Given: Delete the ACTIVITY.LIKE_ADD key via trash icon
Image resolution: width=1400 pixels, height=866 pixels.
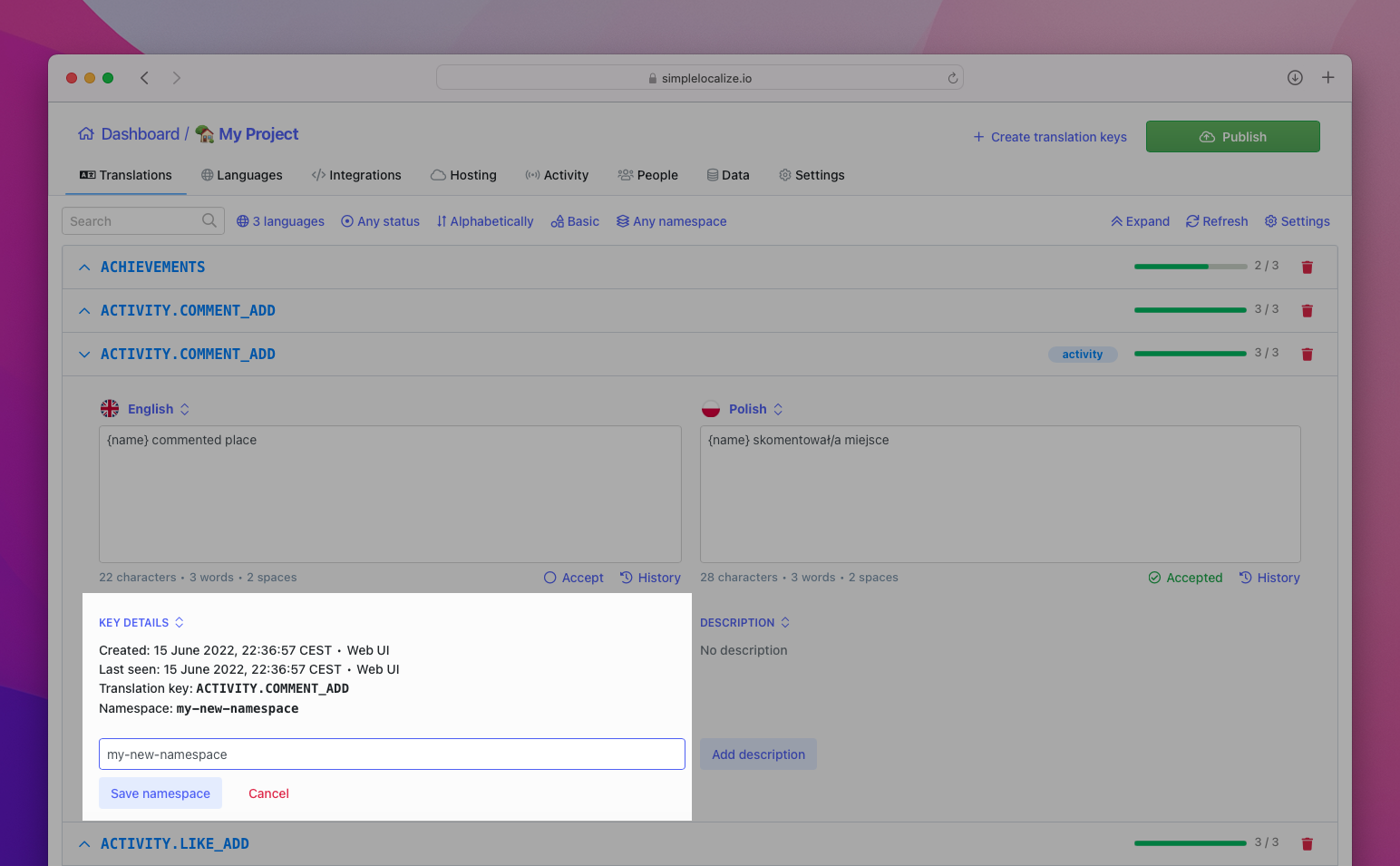Looking at the screenshot, I should click(x=1308, y=843).
